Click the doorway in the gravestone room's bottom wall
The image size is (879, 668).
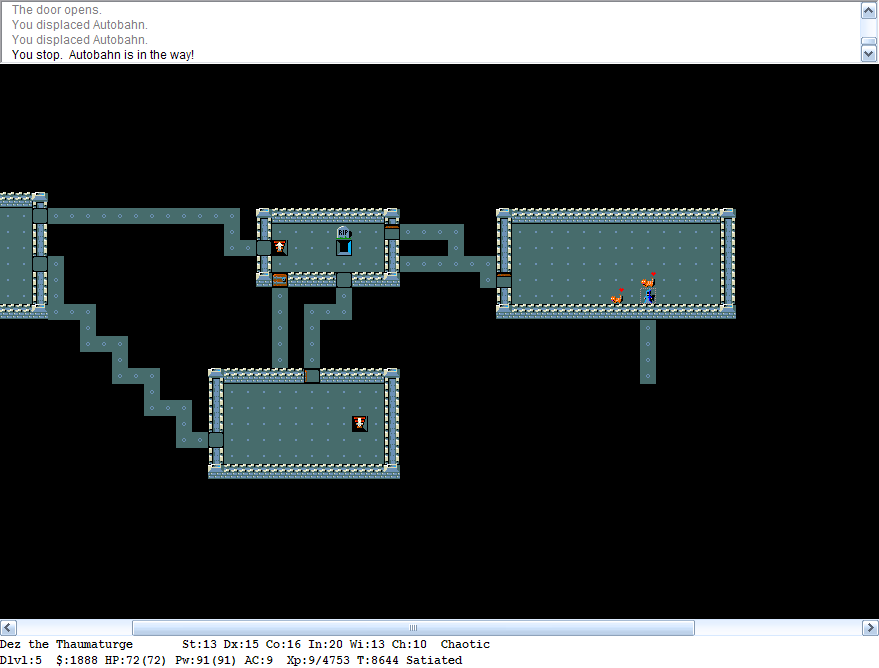tap(344, 280)
